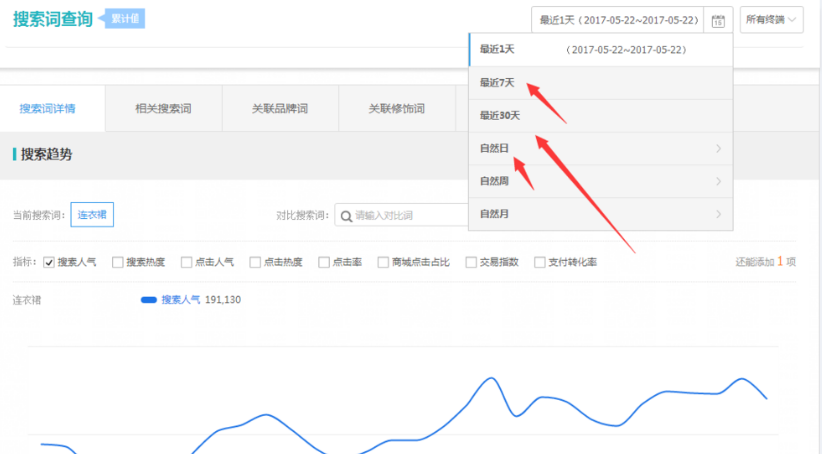Expand the 自然月 submenu arrow
Screen dimensions: 822x454
tap(718, 214)
